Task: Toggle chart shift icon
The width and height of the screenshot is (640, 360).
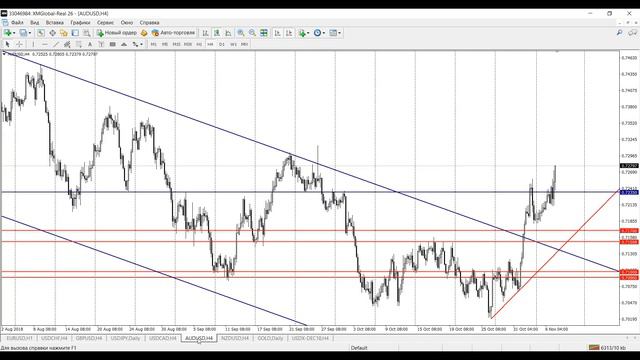Action: [x=289, y=33]
